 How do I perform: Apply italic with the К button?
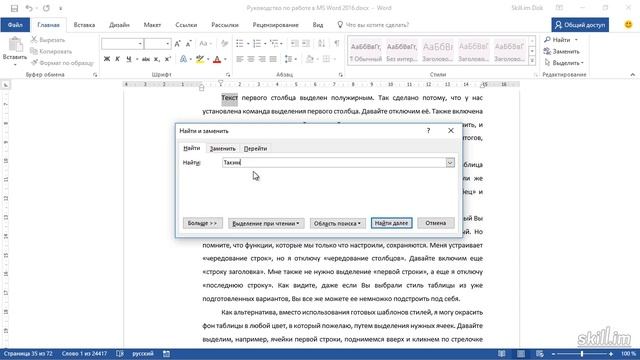tap(118, 59)
